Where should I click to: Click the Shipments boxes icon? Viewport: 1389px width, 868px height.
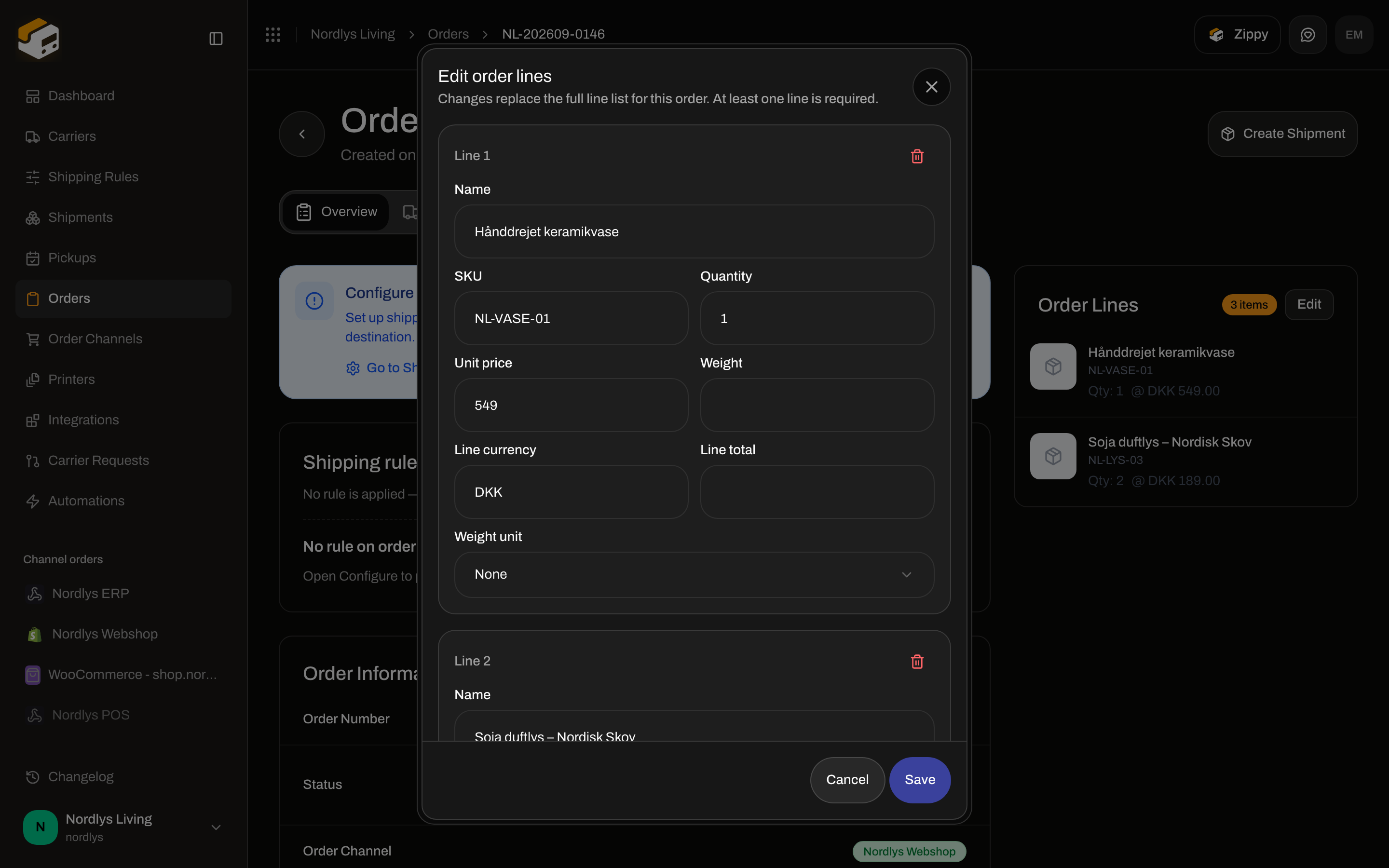pyautogui.click(x=33, y=217)
